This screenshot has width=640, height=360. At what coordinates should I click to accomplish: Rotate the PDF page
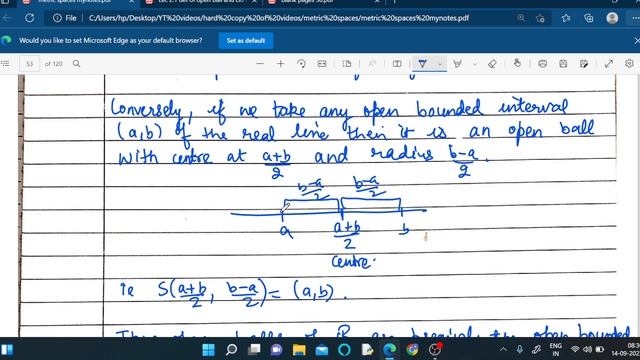[x=301, y=64]
